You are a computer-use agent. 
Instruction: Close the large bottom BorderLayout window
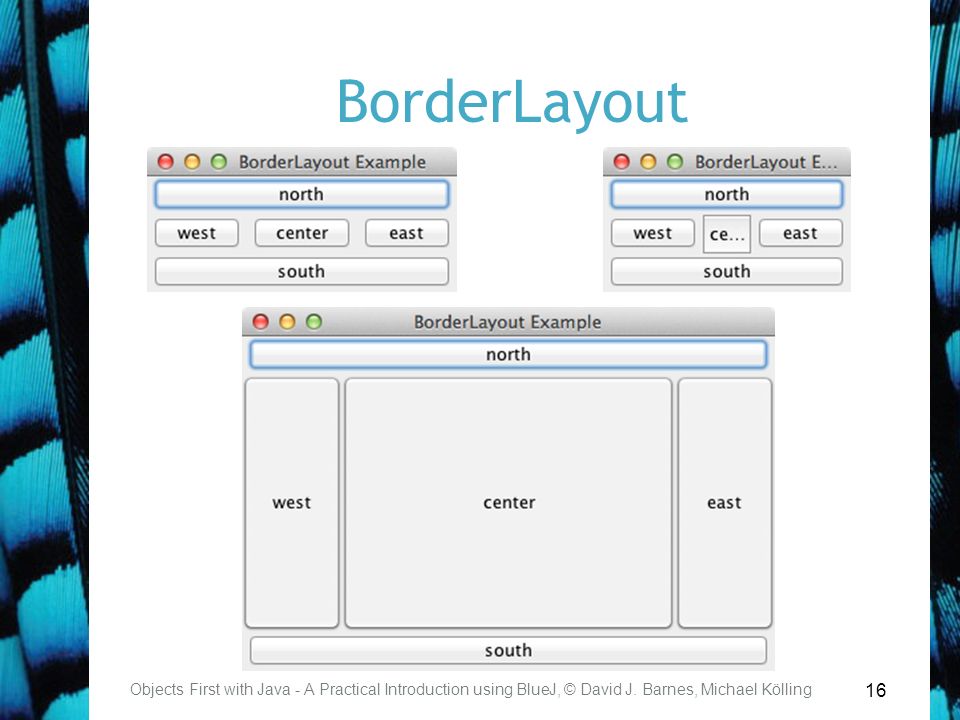click(x=261, y=321)
